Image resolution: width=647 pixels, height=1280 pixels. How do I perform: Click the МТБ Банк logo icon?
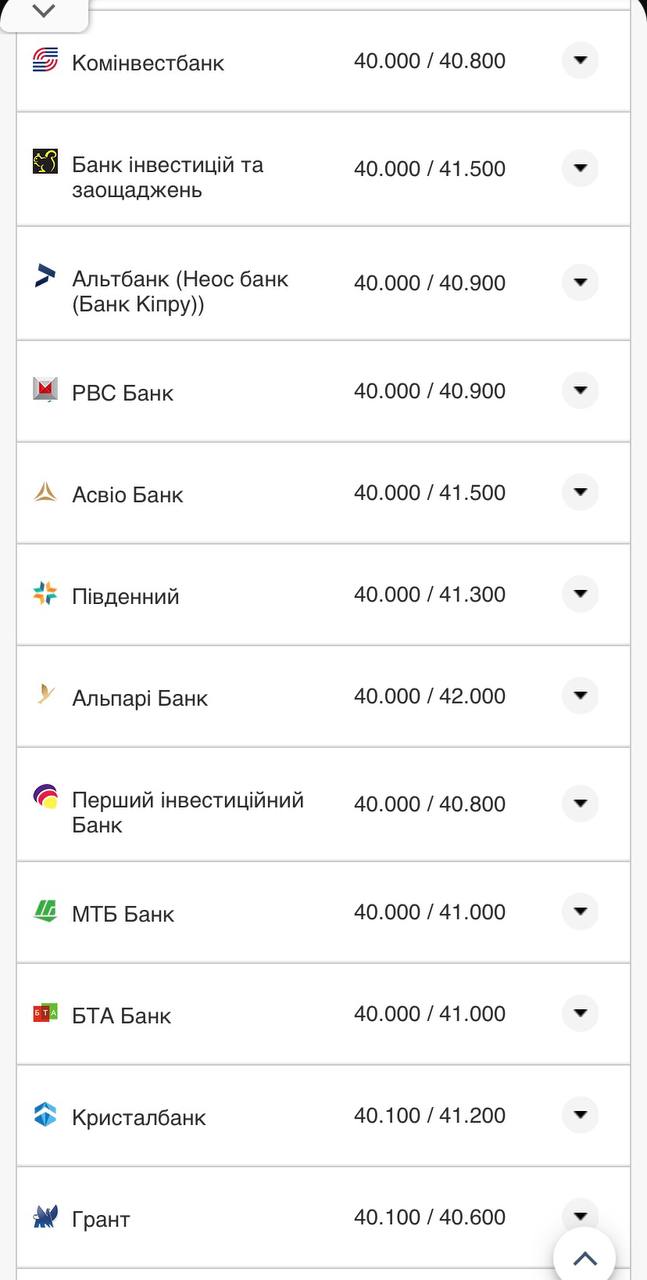click(x=45, y=911)
